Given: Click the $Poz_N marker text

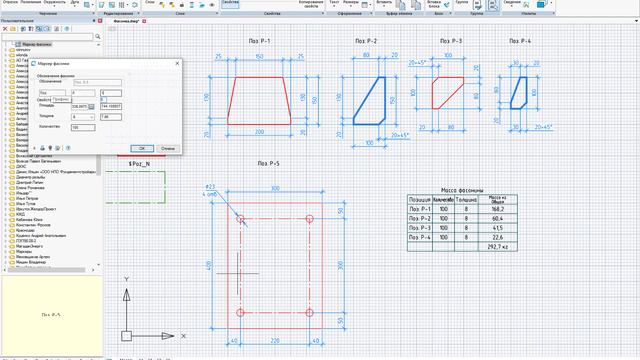Looking at the screenshot, I should click(x=139, y=164).
